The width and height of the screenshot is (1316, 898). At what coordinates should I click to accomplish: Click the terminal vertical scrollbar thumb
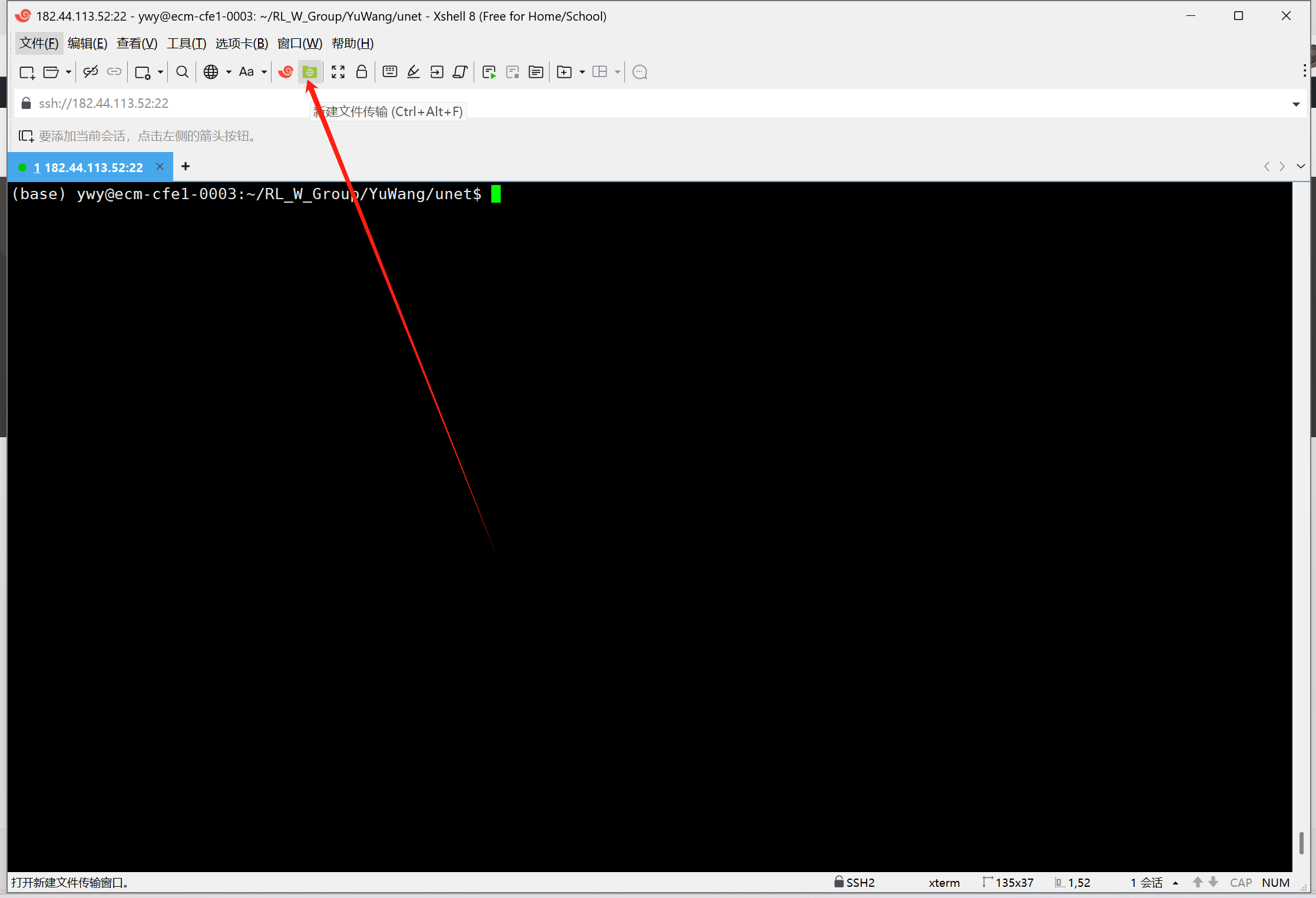click(1301, 843)
